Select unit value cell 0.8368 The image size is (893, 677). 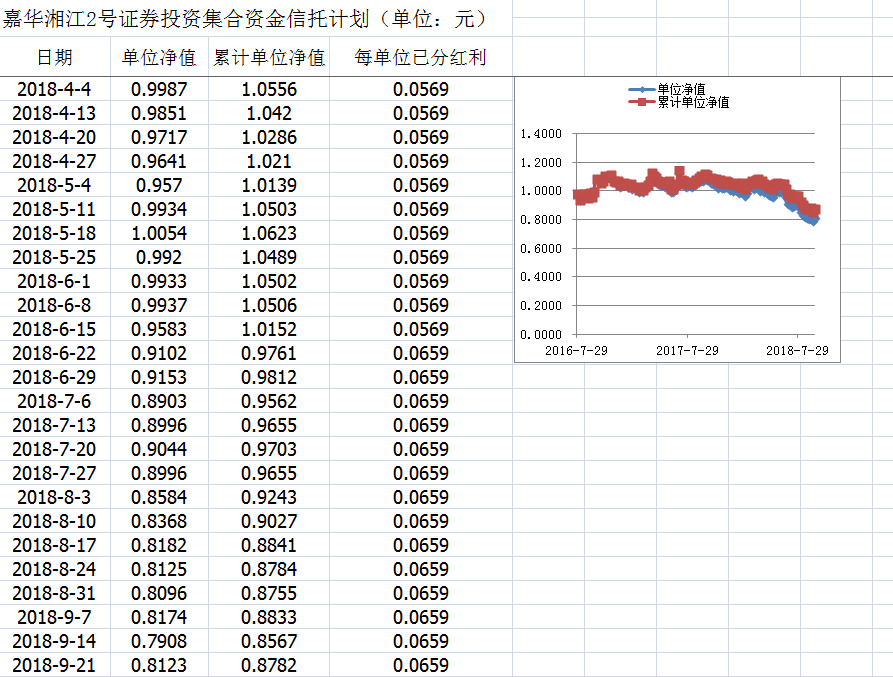(x=159, y=521)
